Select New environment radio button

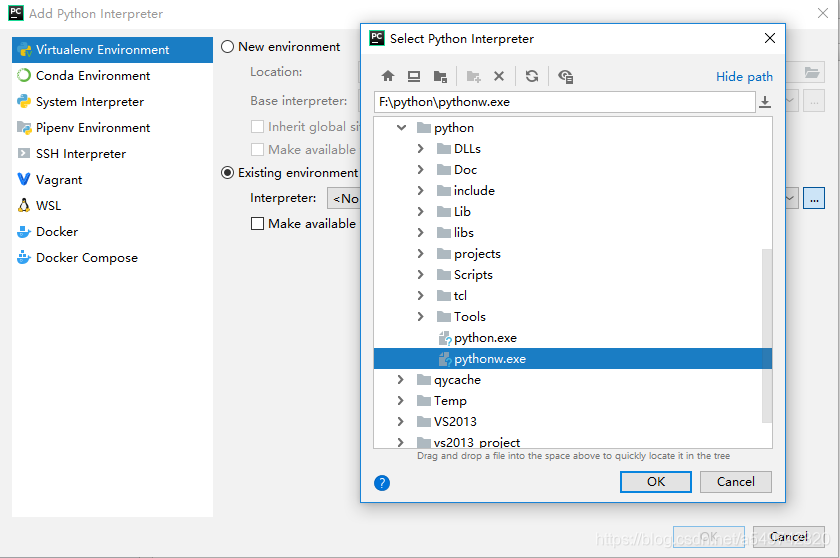[x=228, y=47]
